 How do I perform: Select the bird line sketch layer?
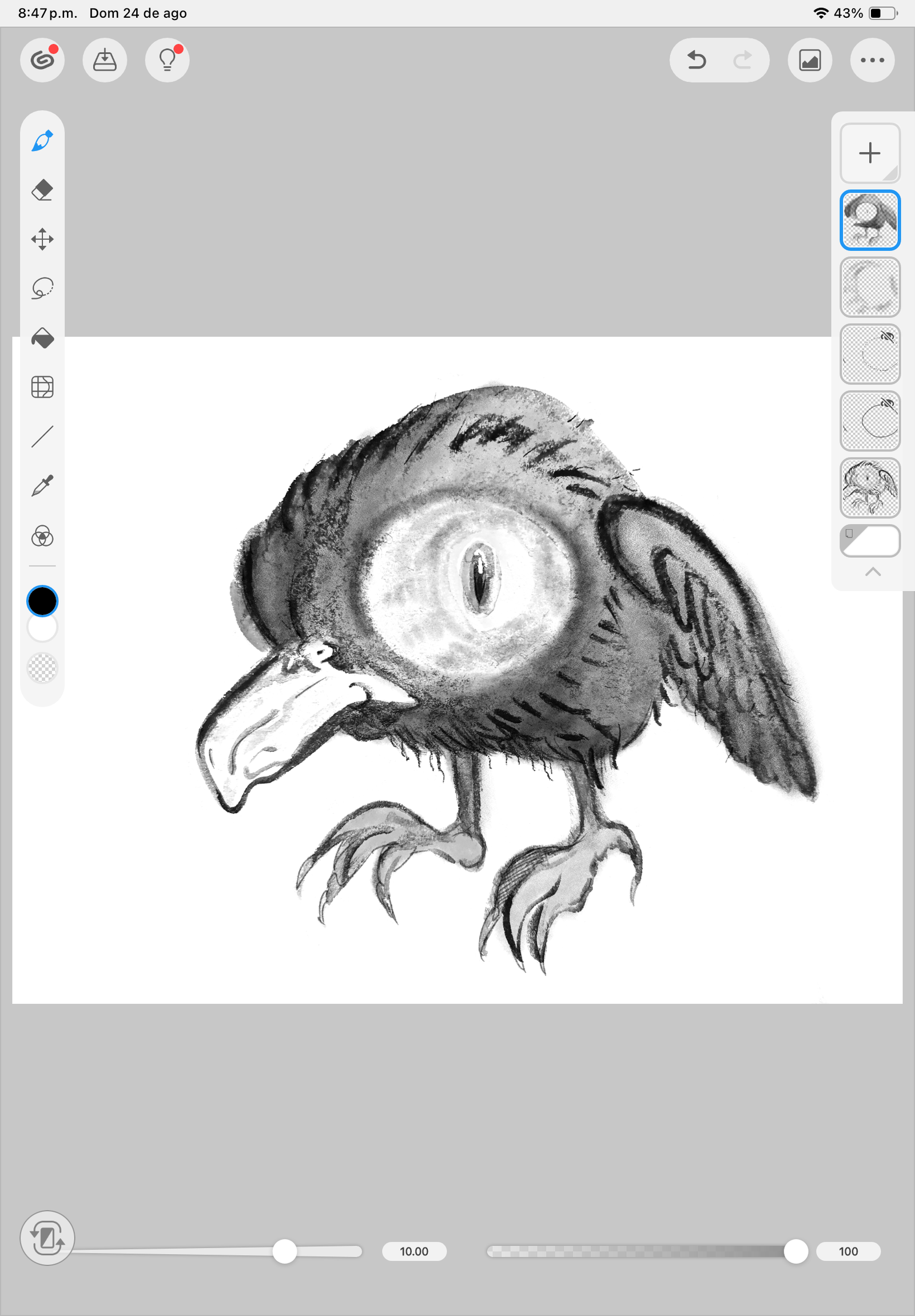[870, 488]
